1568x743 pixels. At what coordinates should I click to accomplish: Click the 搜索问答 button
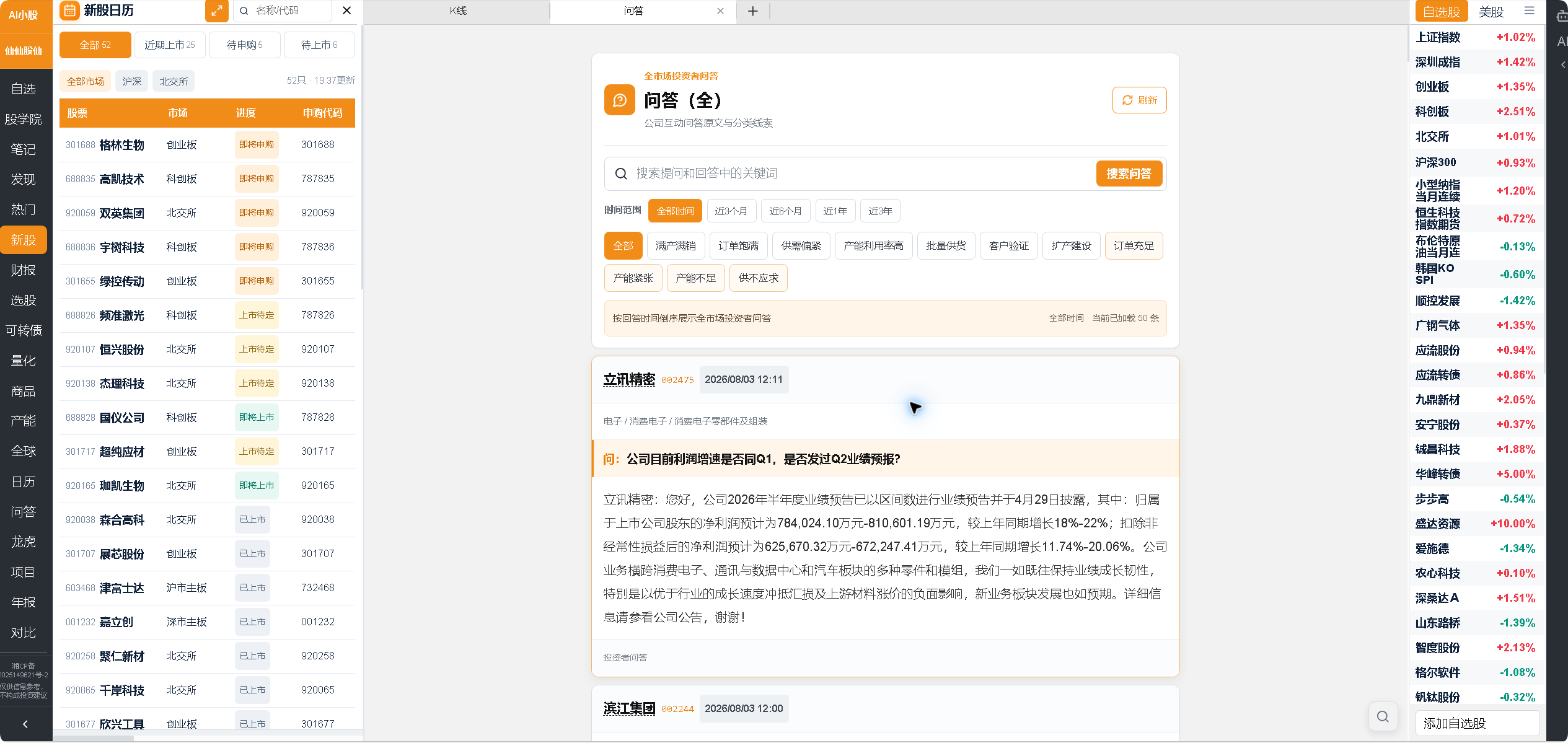[1129, 174]
